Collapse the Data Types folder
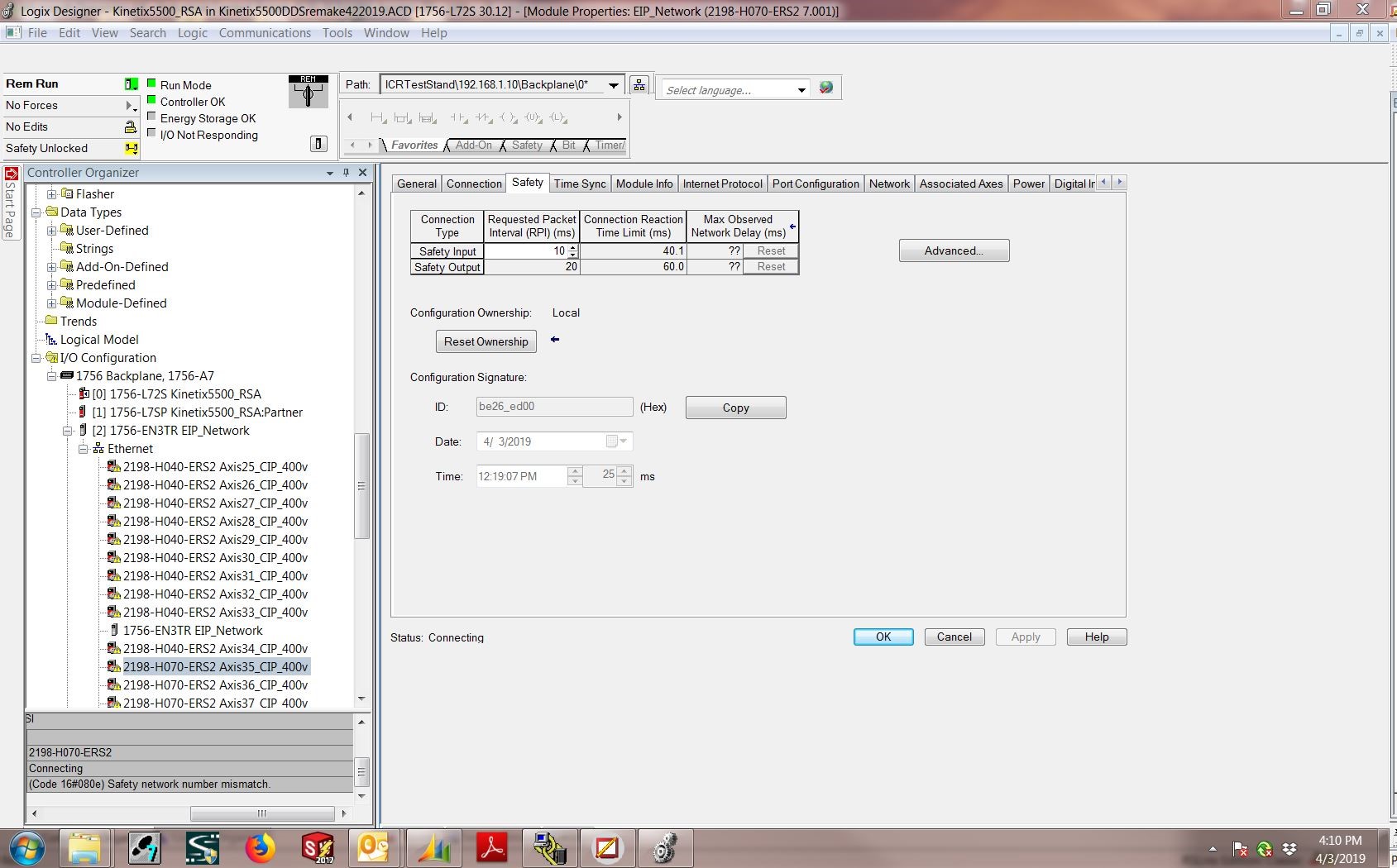 coord(36,212)
